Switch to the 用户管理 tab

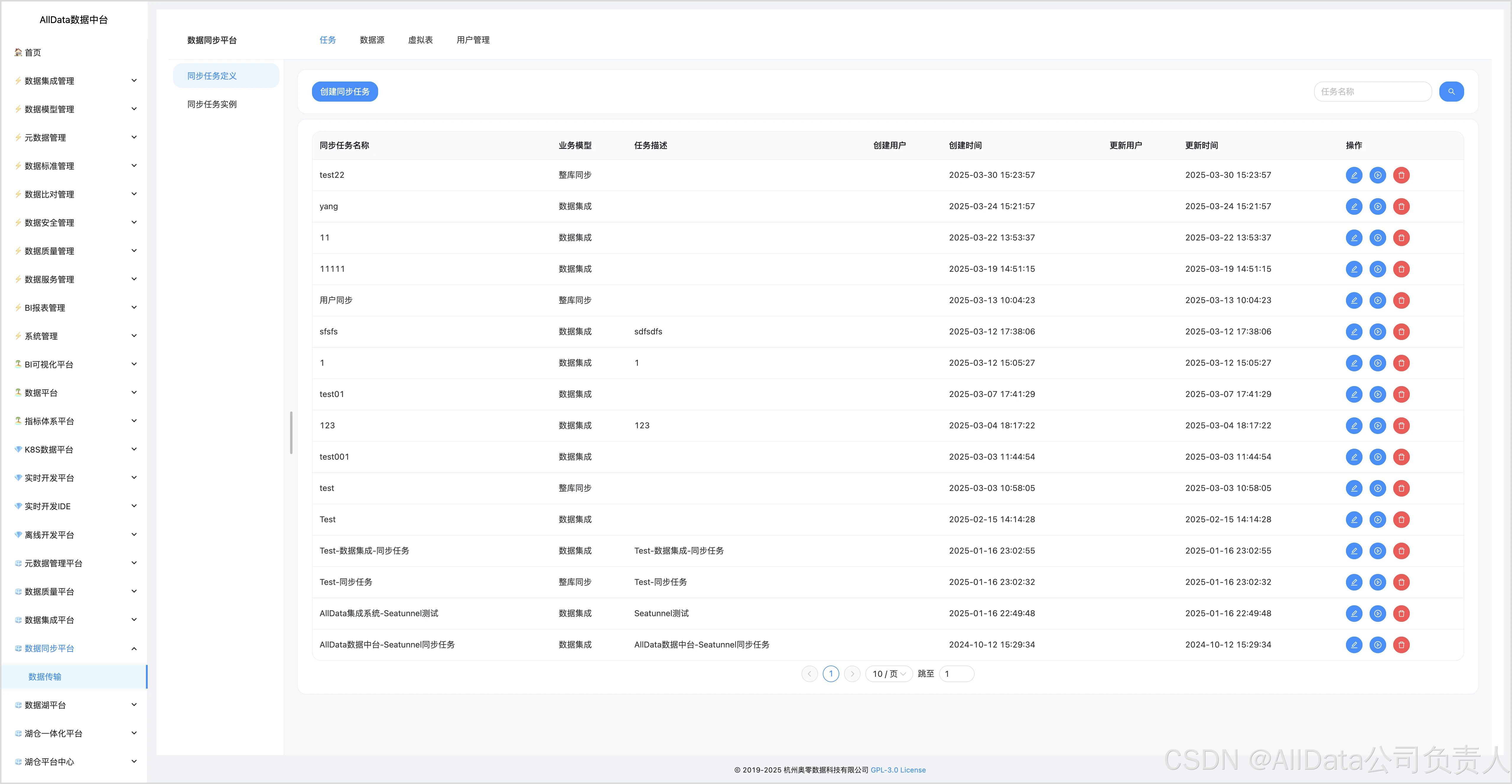pos(473,40)
